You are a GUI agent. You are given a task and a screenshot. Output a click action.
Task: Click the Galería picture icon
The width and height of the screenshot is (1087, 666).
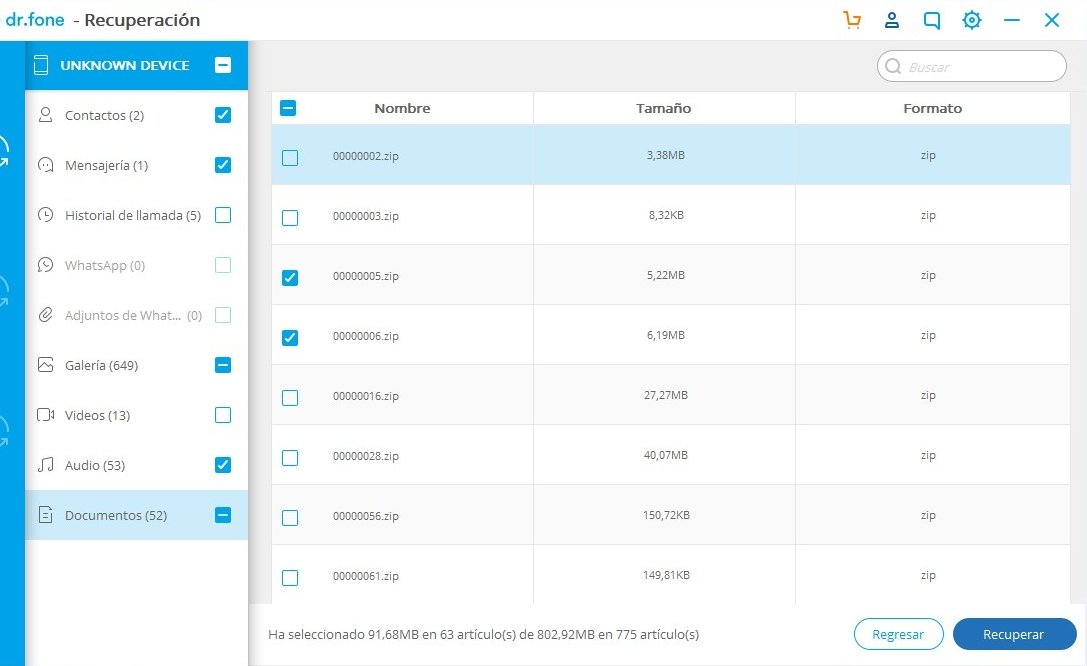pyautogui.click(x=46, y=365)
